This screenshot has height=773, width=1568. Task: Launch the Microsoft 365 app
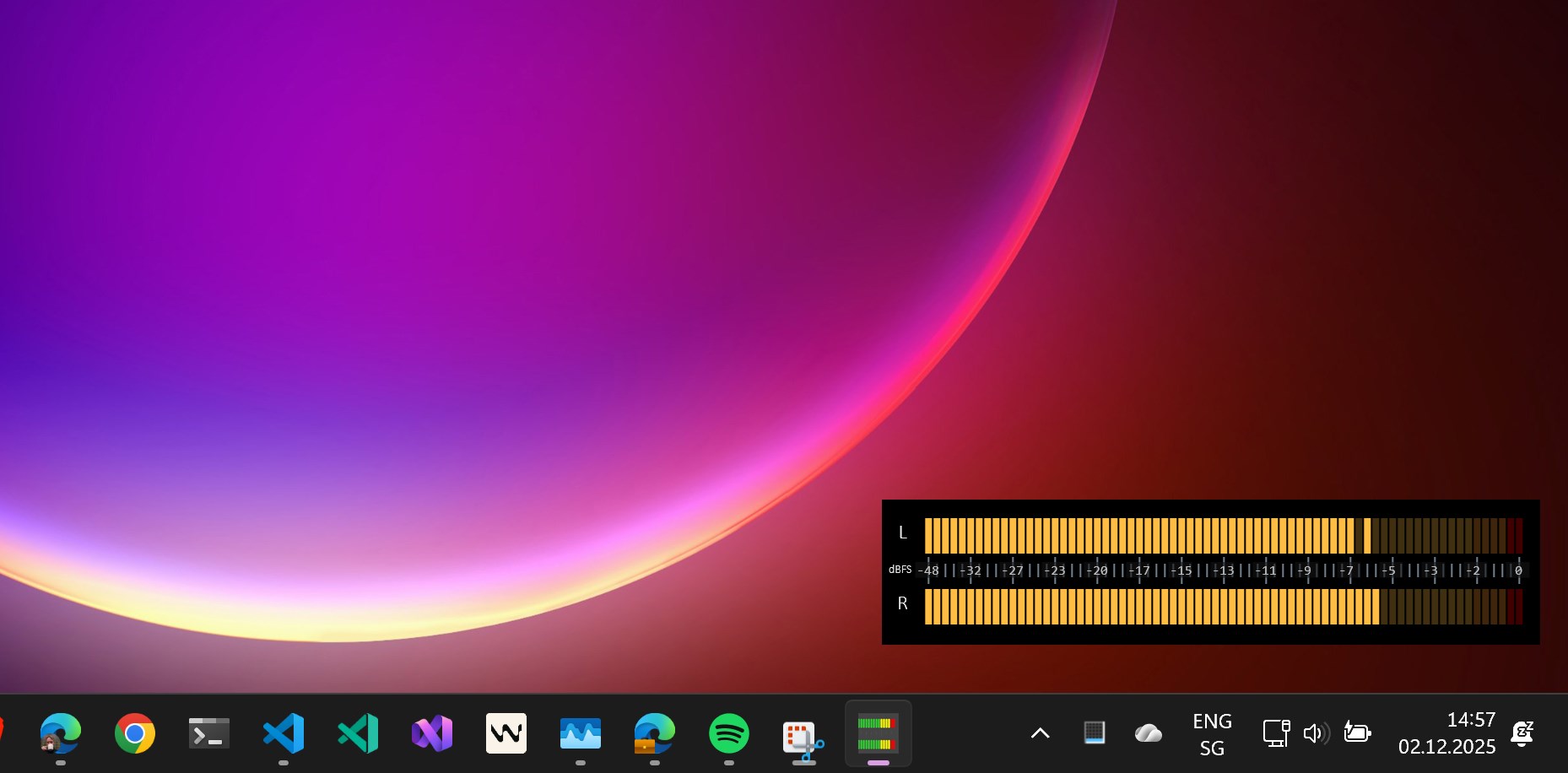pos(431,732)
